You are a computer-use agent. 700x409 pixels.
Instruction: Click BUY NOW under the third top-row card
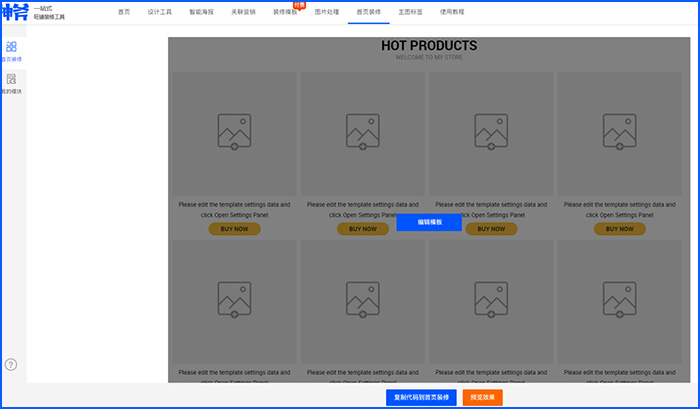point(491,229)
